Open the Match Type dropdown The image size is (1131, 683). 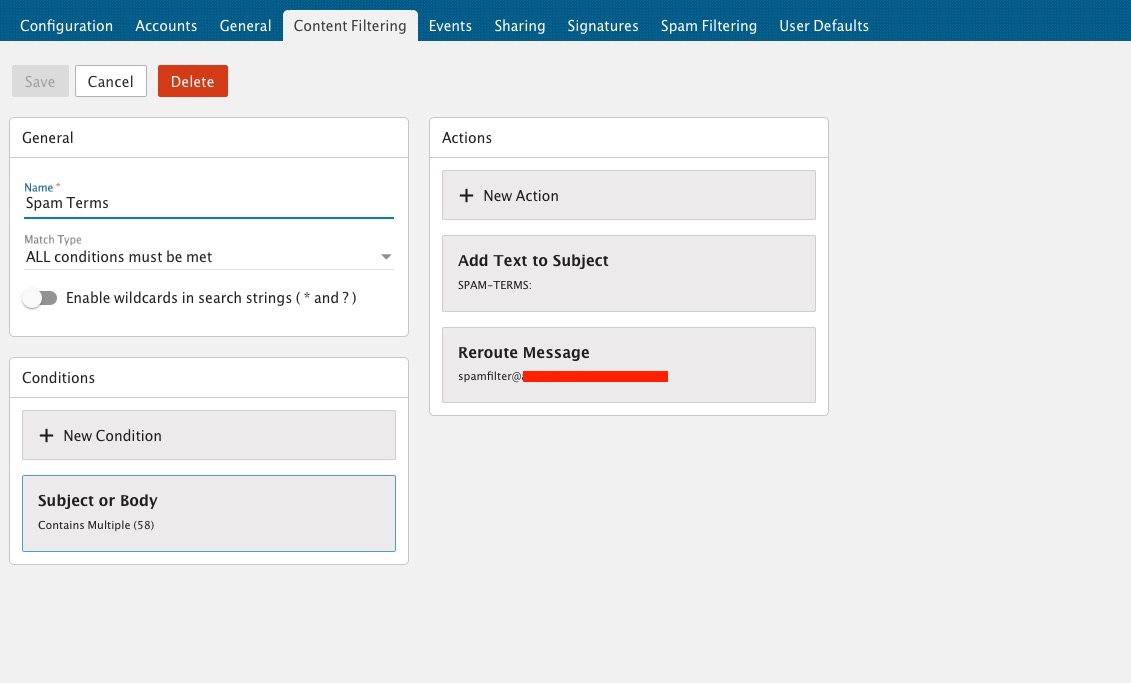(208, 257)
